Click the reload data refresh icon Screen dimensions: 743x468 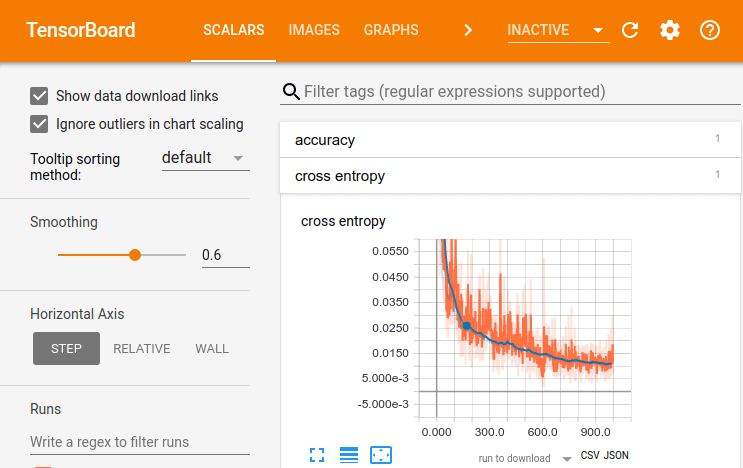coord(630,30)
